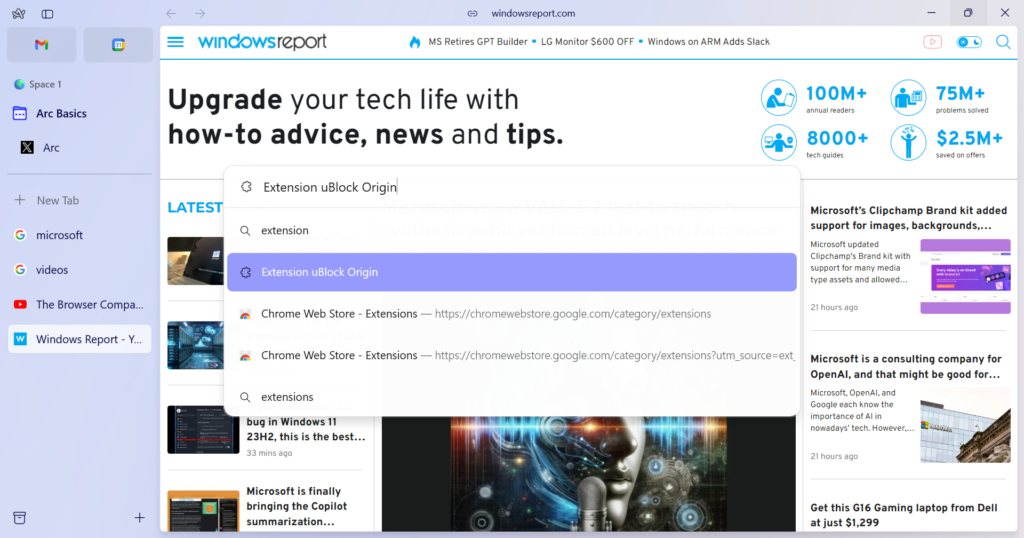This screenshot has width=1024, height=538.
Task: Open the Arc menu icon
Action: tap(18, 14)
